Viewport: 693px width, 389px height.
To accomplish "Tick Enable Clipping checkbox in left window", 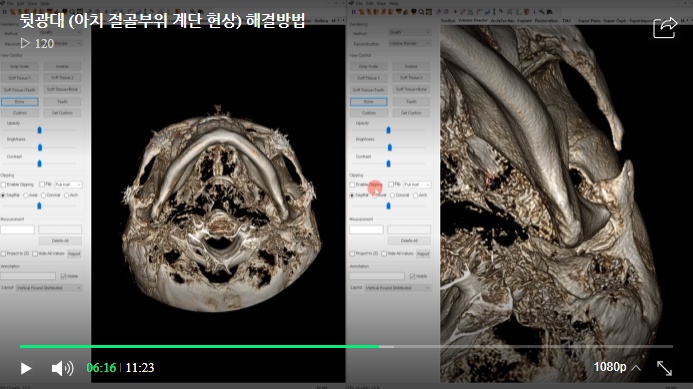I will coord(3,184).
